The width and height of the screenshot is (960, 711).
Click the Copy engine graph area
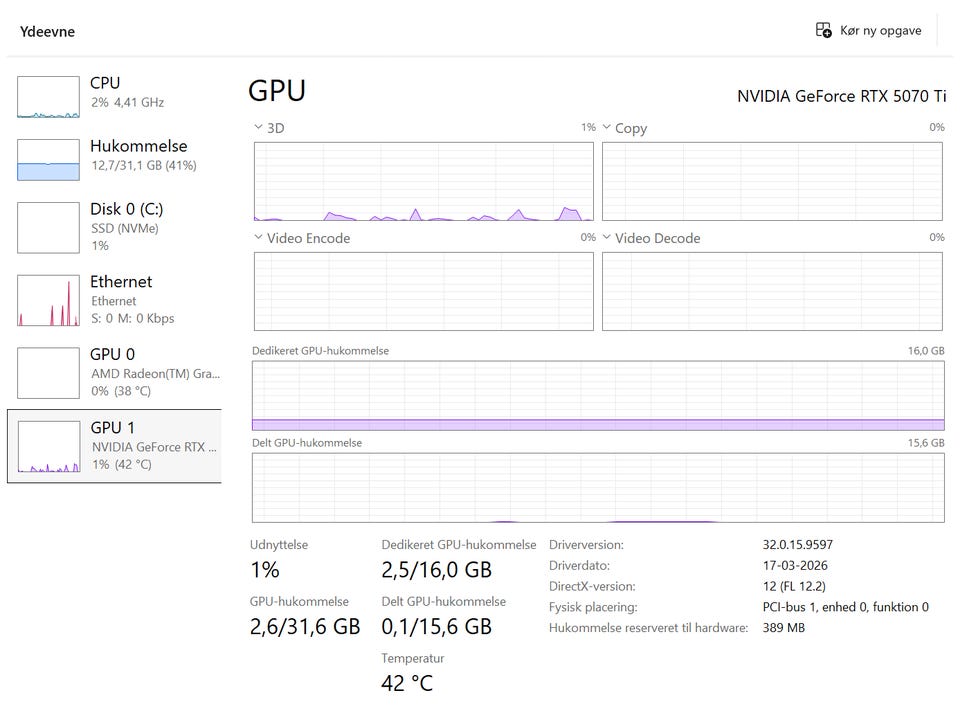(771, 181)
